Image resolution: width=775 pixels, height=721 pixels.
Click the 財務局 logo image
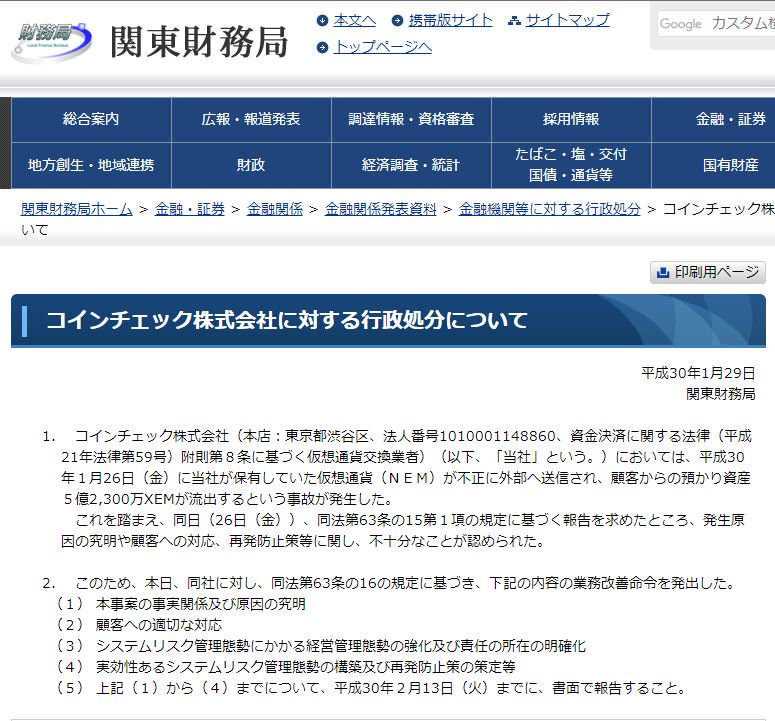pos(51,42)
